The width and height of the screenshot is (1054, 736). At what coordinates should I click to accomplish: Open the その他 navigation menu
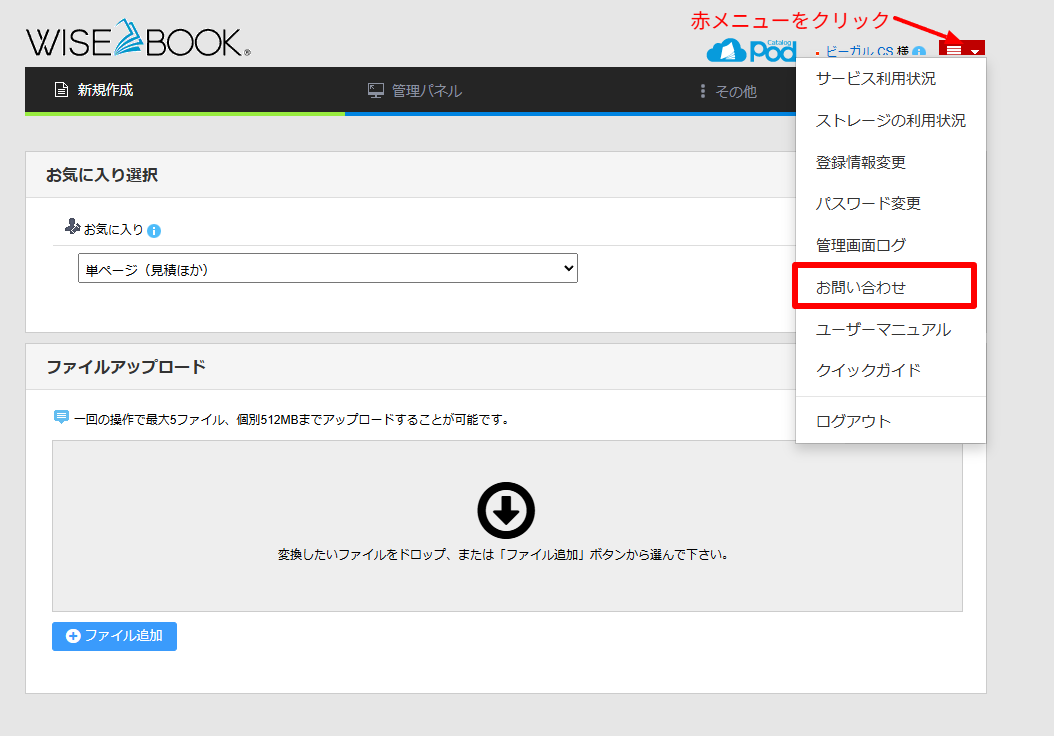pos(728,91)
